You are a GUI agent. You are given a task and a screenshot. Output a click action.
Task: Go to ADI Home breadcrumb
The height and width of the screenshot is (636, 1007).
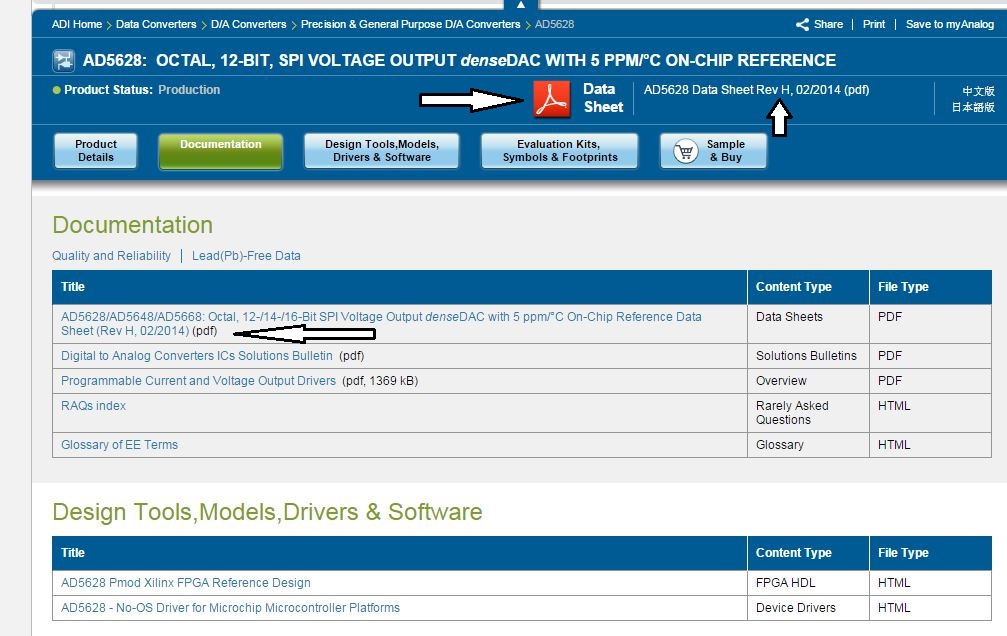click(76, 24)
